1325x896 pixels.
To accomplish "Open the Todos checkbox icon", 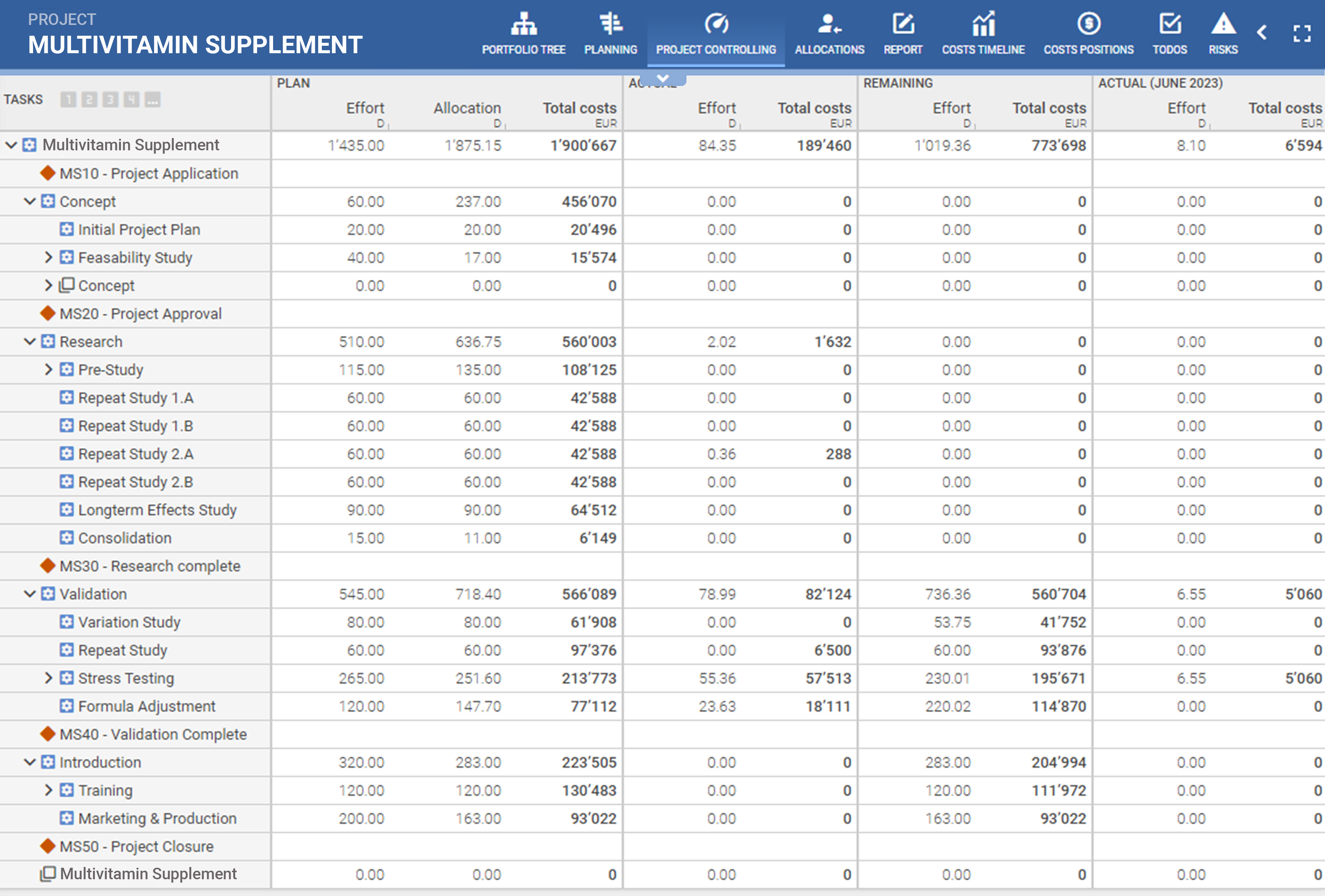I will [1170, 24].
